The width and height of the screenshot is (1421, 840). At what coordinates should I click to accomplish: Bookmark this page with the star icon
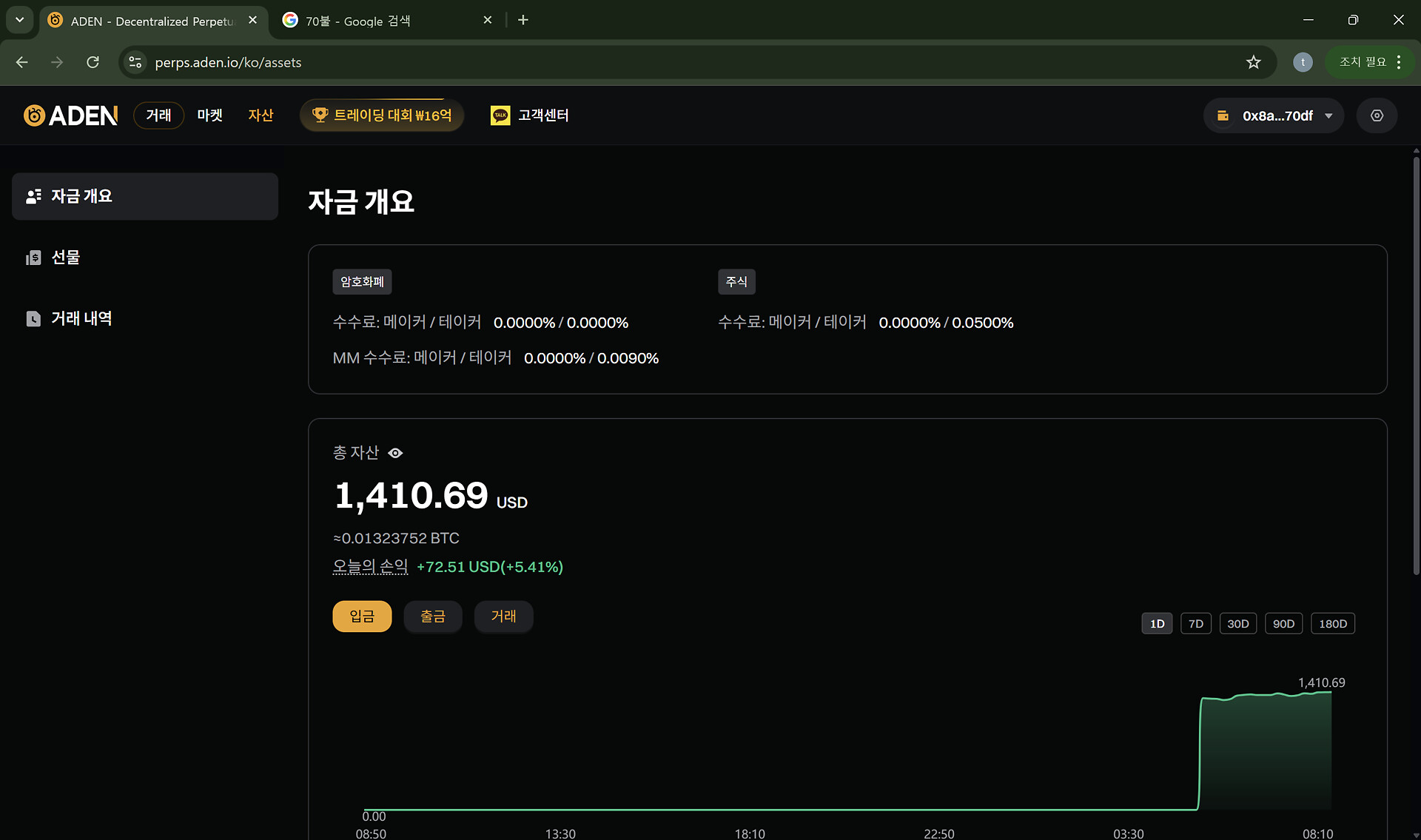point(1253,62)
